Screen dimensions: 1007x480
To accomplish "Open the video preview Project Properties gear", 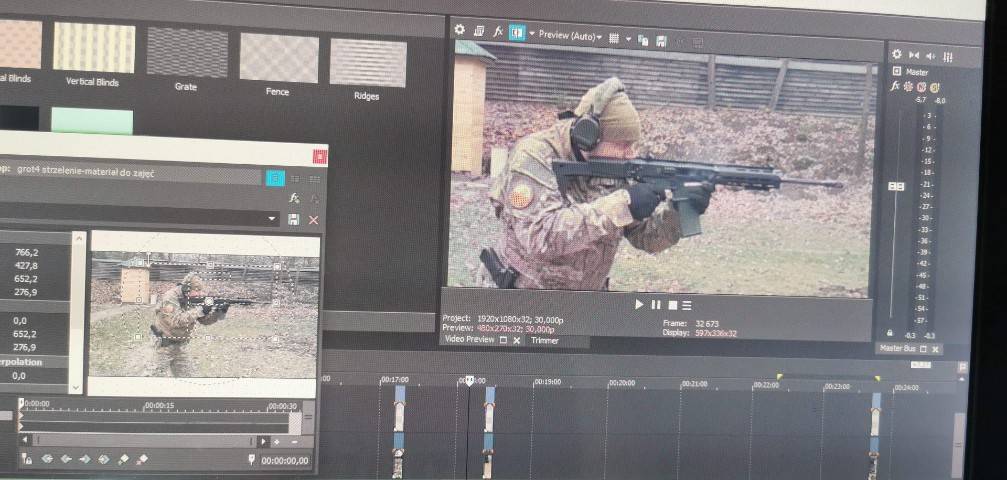I will [x=460, y=32].
